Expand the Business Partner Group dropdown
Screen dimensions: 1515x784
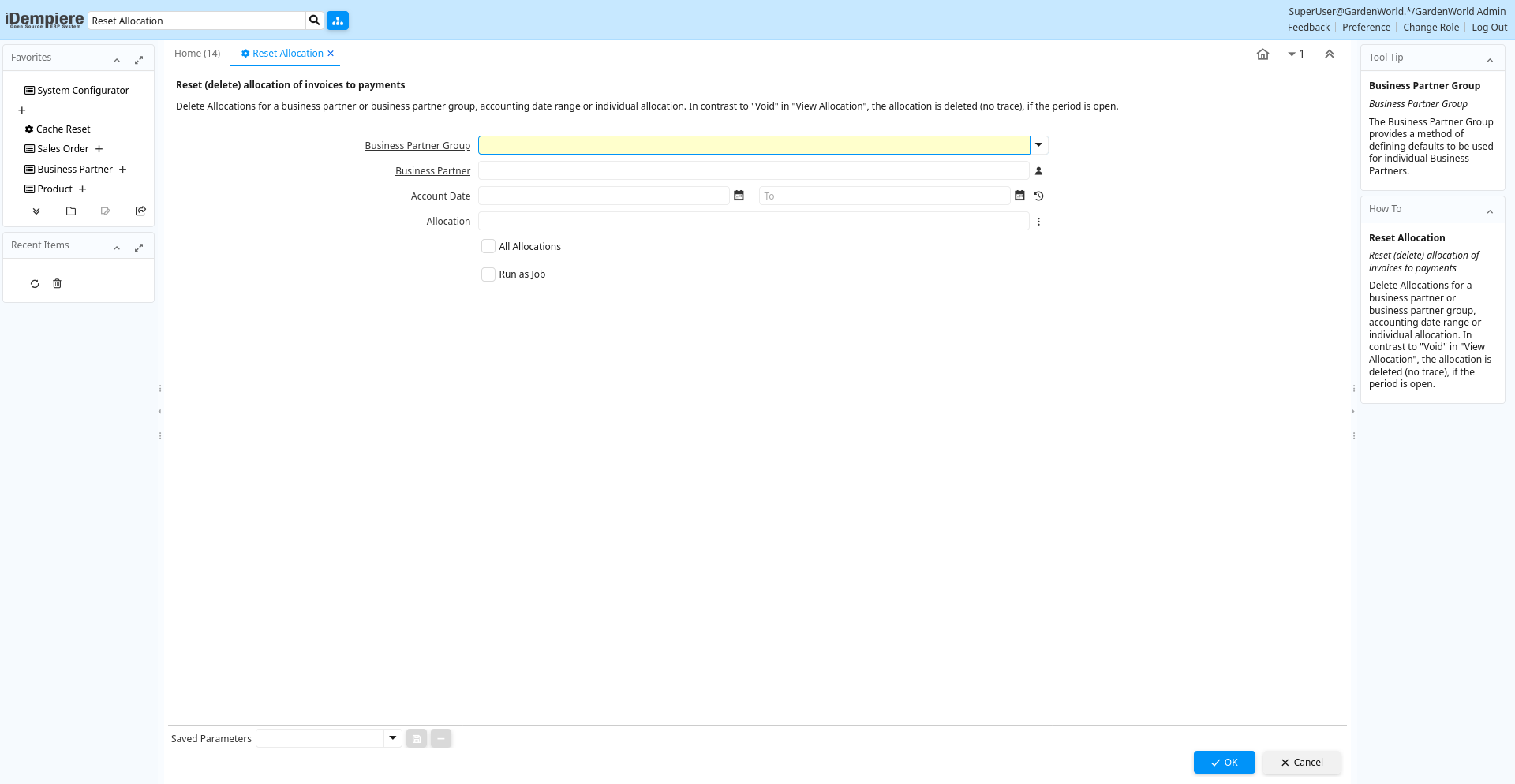click(1038, 145)
